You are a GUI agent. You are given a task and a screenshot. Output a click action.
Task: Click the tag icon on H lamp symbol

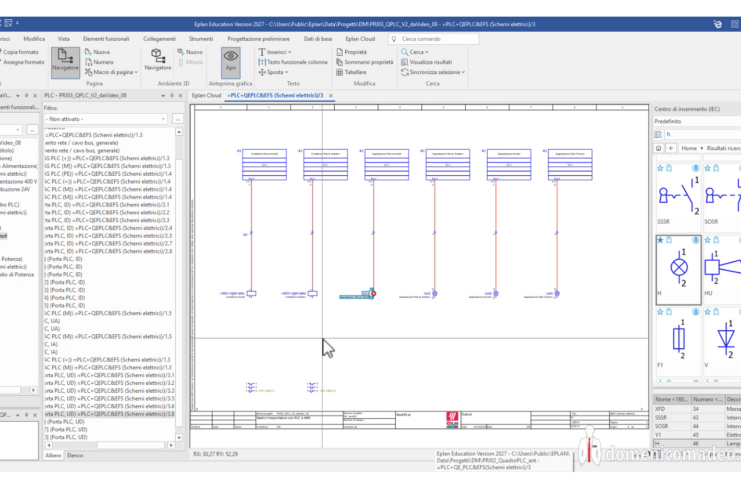(x=669, y=240)
